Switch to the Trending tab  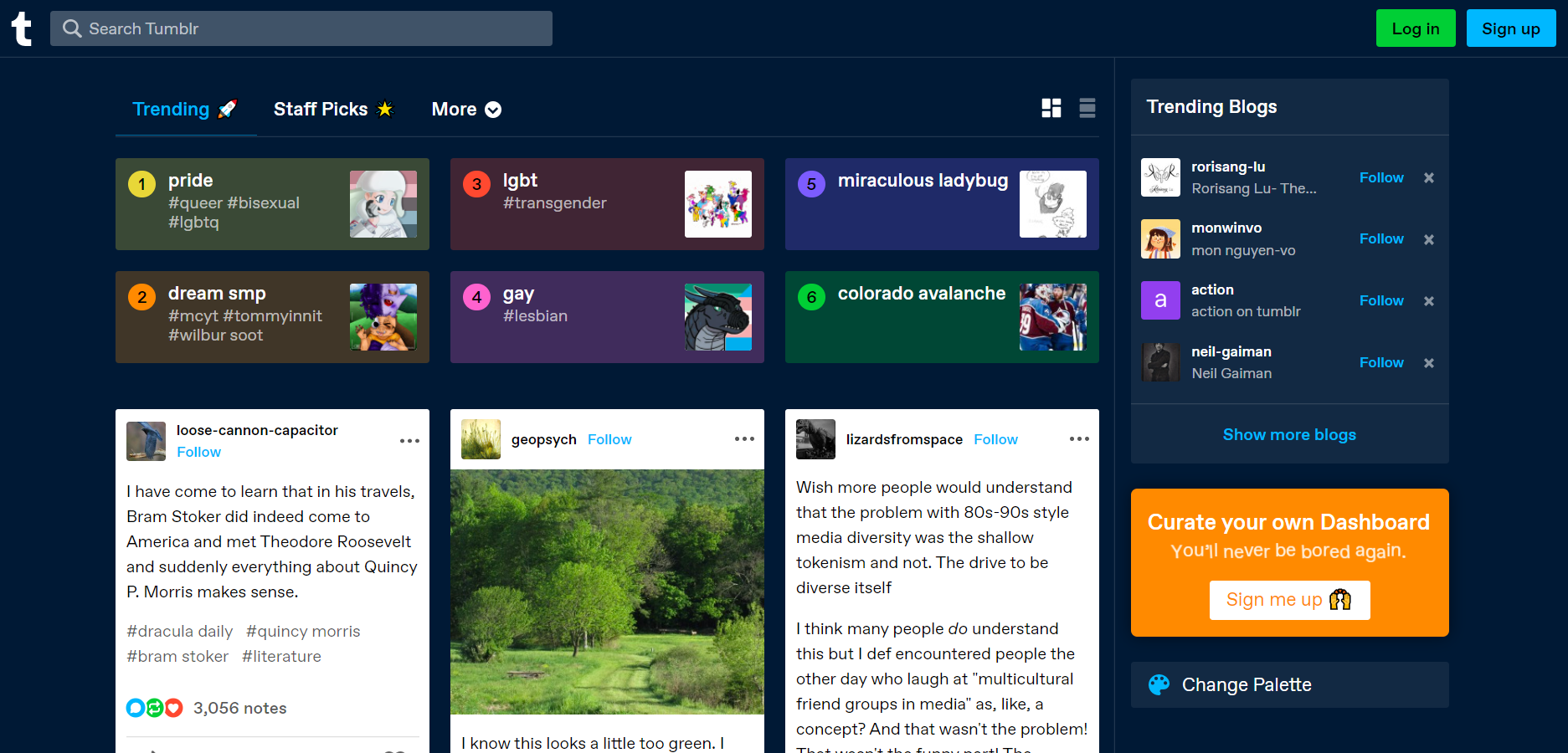point(185,110)
